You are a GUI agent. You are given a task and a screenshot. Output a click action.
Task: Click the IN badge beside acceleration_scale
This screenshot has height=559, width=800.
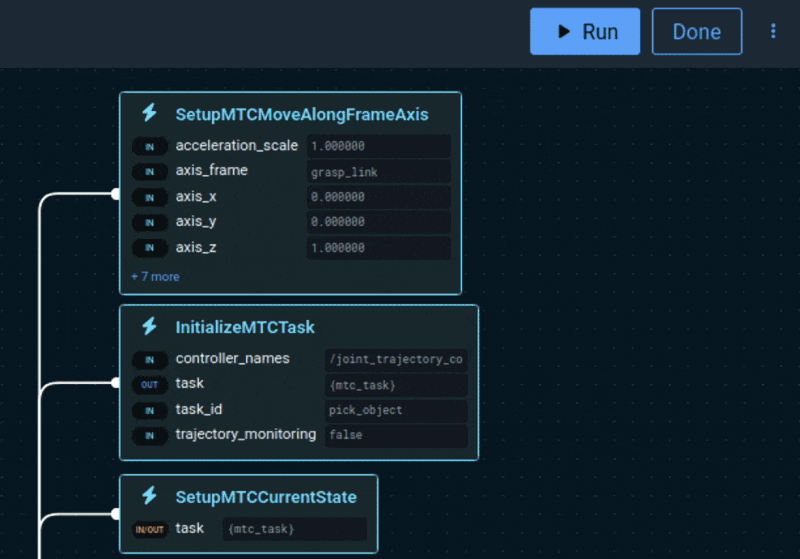click(149, 146)
